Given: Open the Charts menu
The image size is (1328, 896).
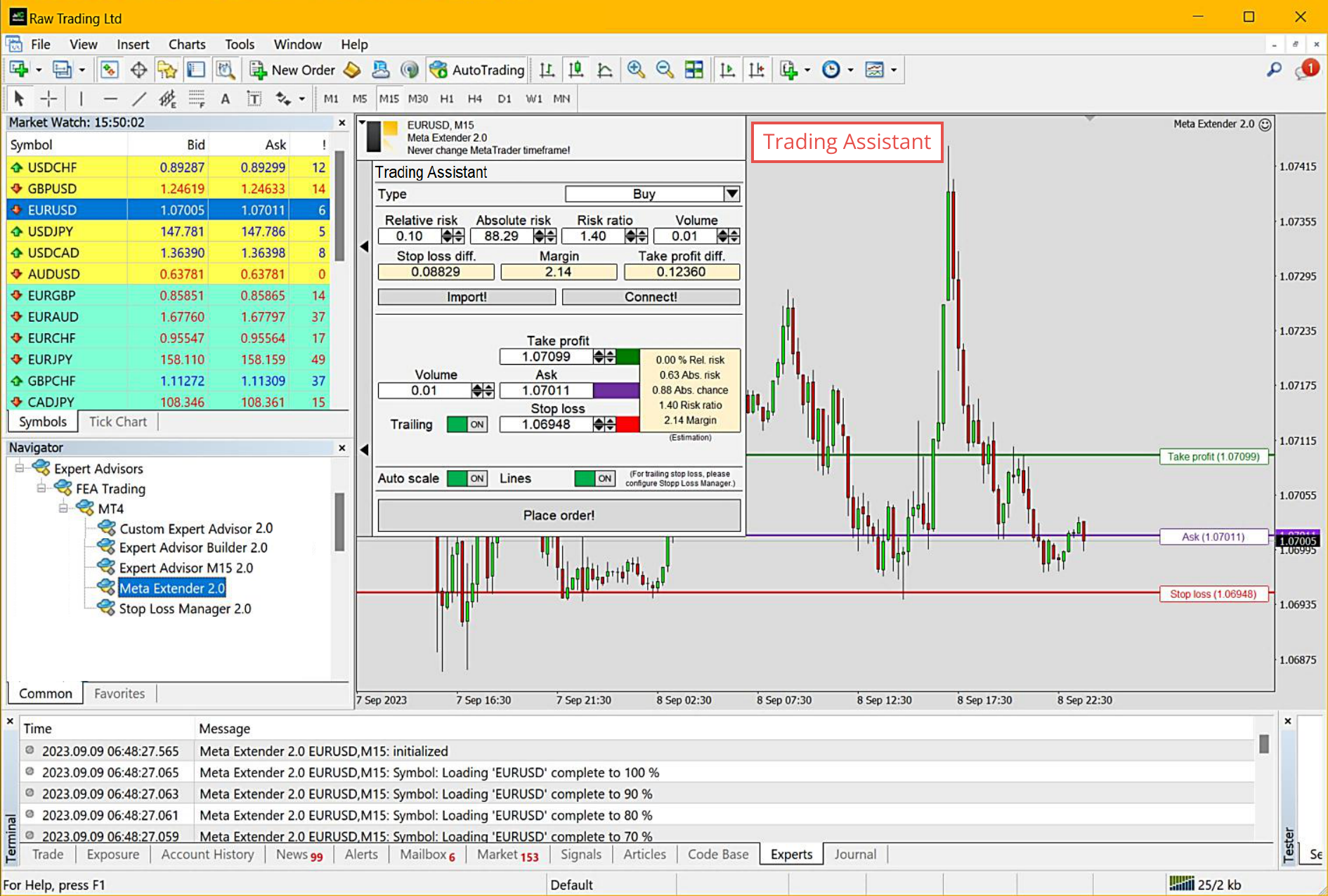Looking at the screenshot, I should pyautogui.click(x=187, y=44).
